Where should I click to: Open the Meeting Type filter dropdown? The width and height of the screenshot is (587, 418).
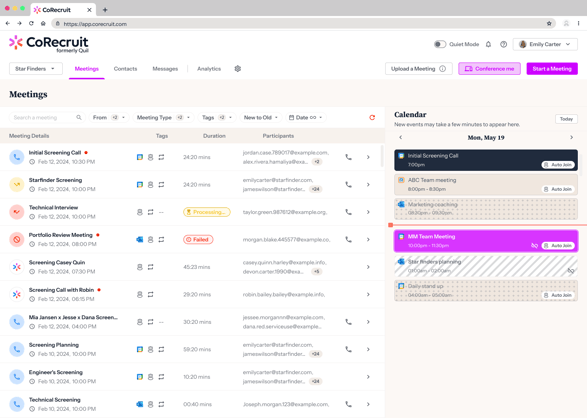point(163,118)
